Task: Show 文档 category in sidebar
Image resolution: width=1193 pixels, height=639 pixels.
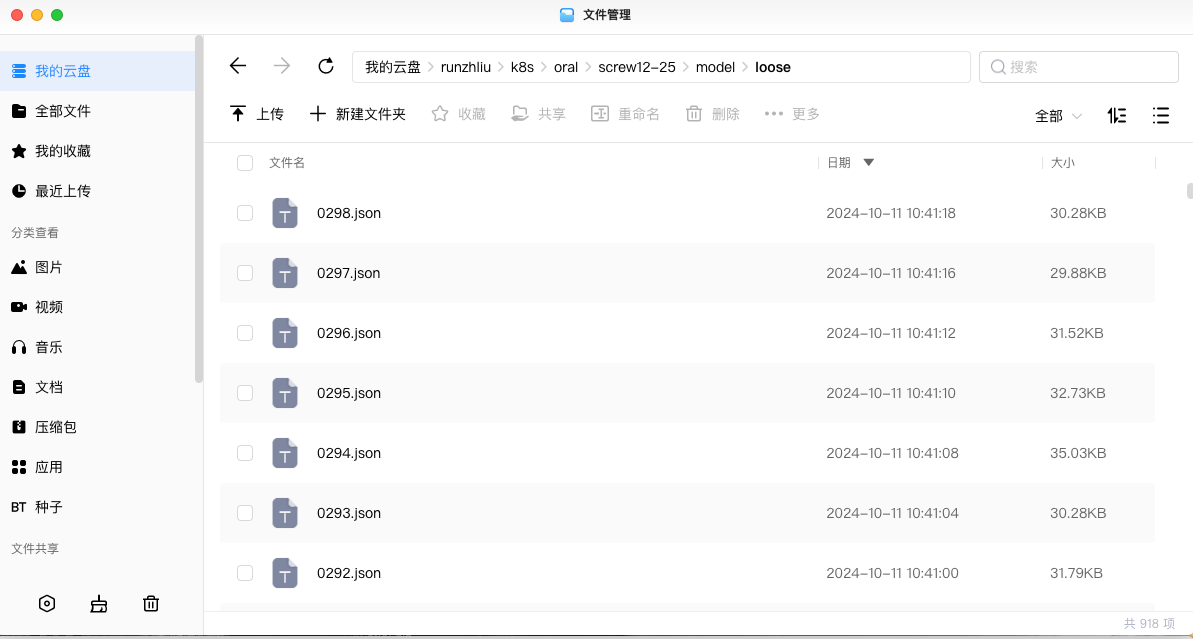Action: [97, 387]
